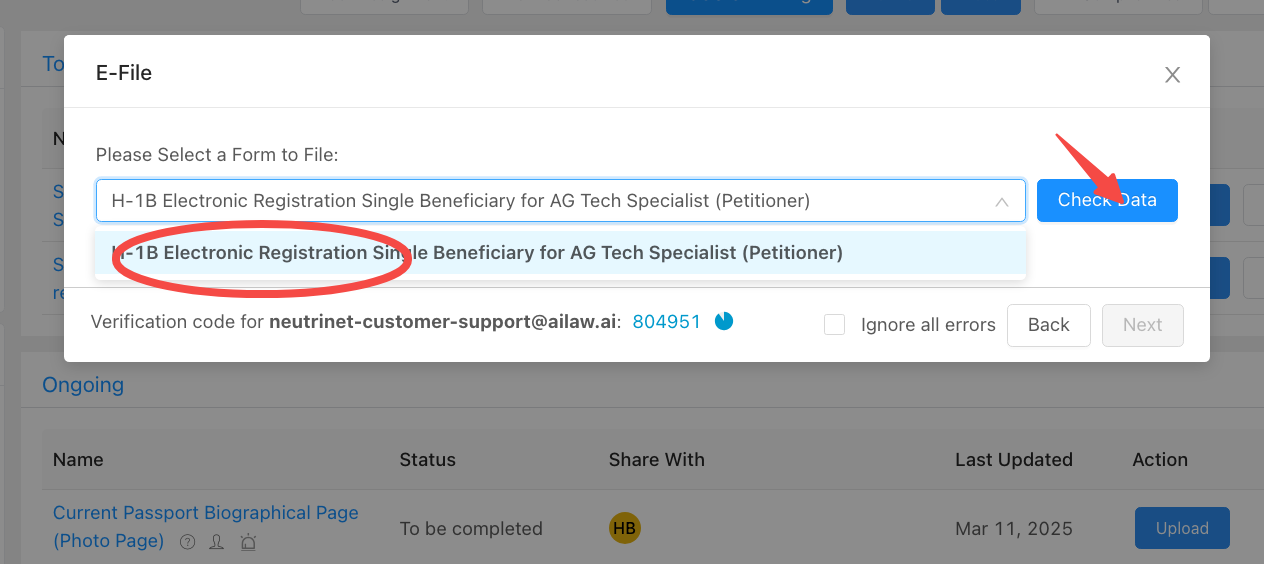Image resolution: width=1264 pixels, height=564 pixels.
Task: Click the Upload button for passport page
Action: (x=1181, y=528)
